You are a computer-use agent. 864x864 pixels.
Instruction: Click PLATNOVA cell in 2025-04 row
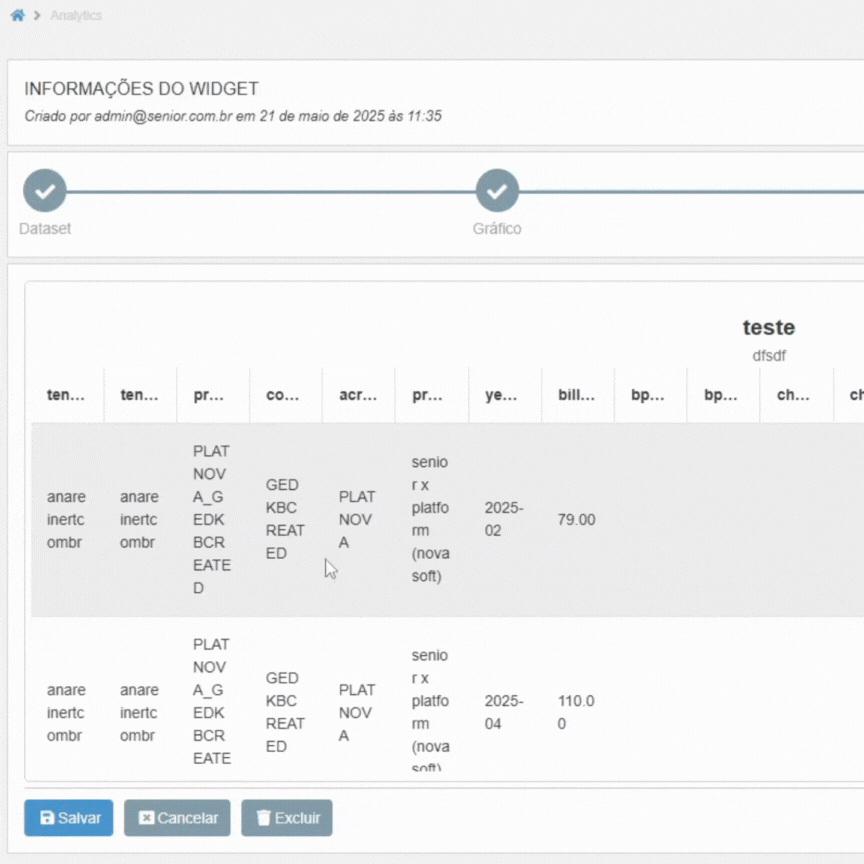(357, 712)
